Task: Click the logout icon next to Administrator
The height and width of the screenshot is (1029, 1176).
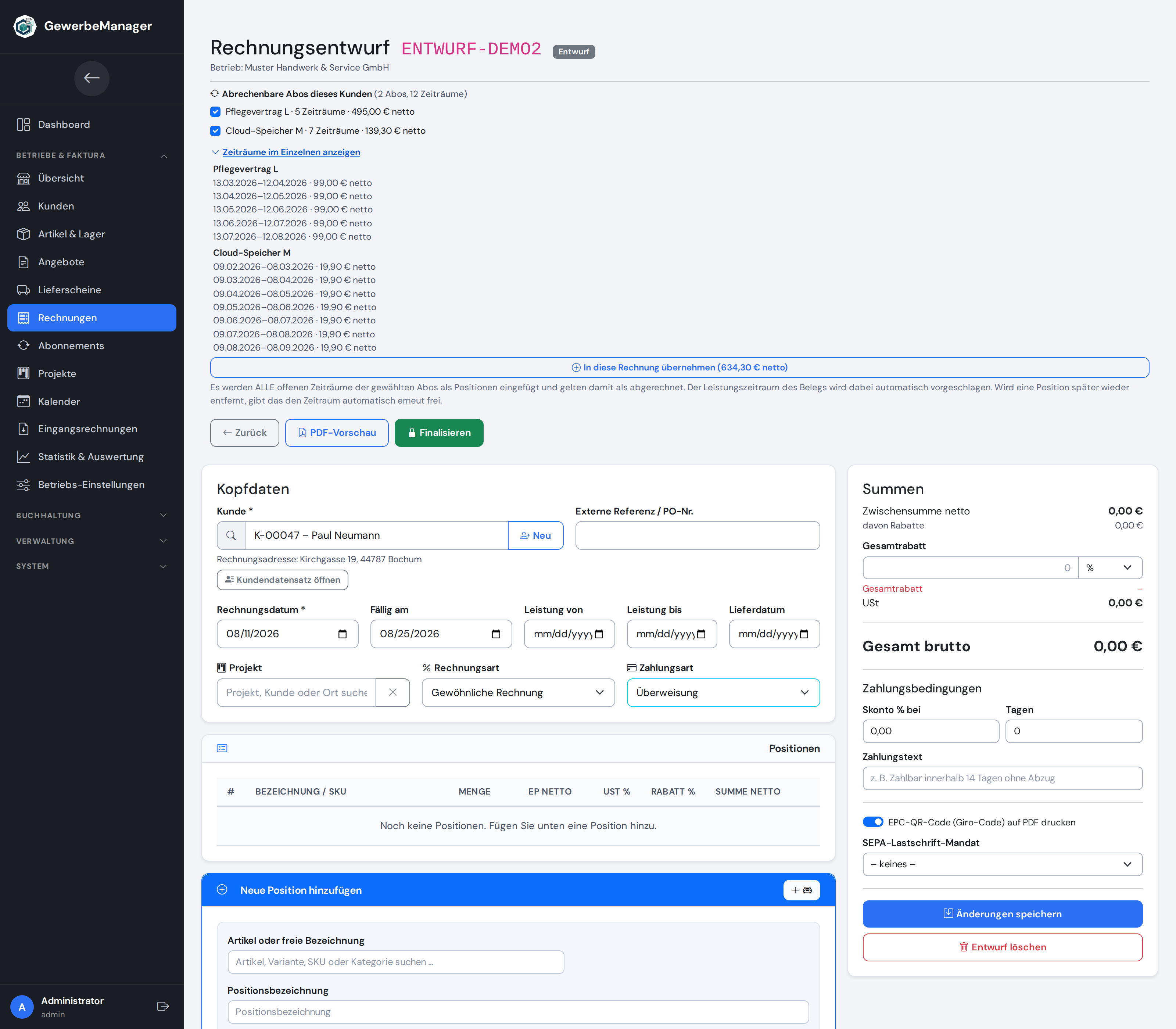Action: 163,1006
